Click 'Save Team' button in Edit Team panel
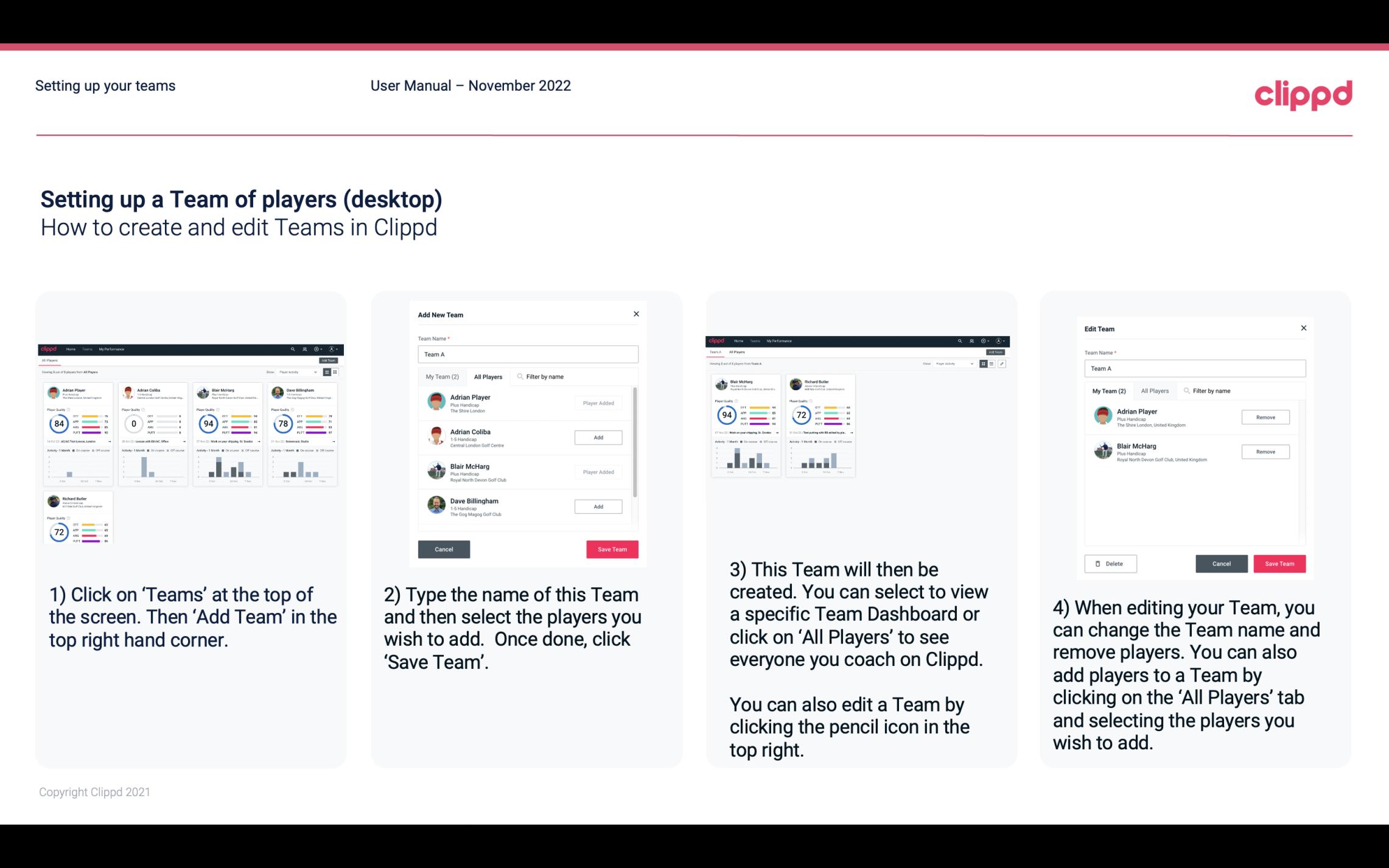The height and width of the screenshot is (868, 1389). tap(1280, 563)
